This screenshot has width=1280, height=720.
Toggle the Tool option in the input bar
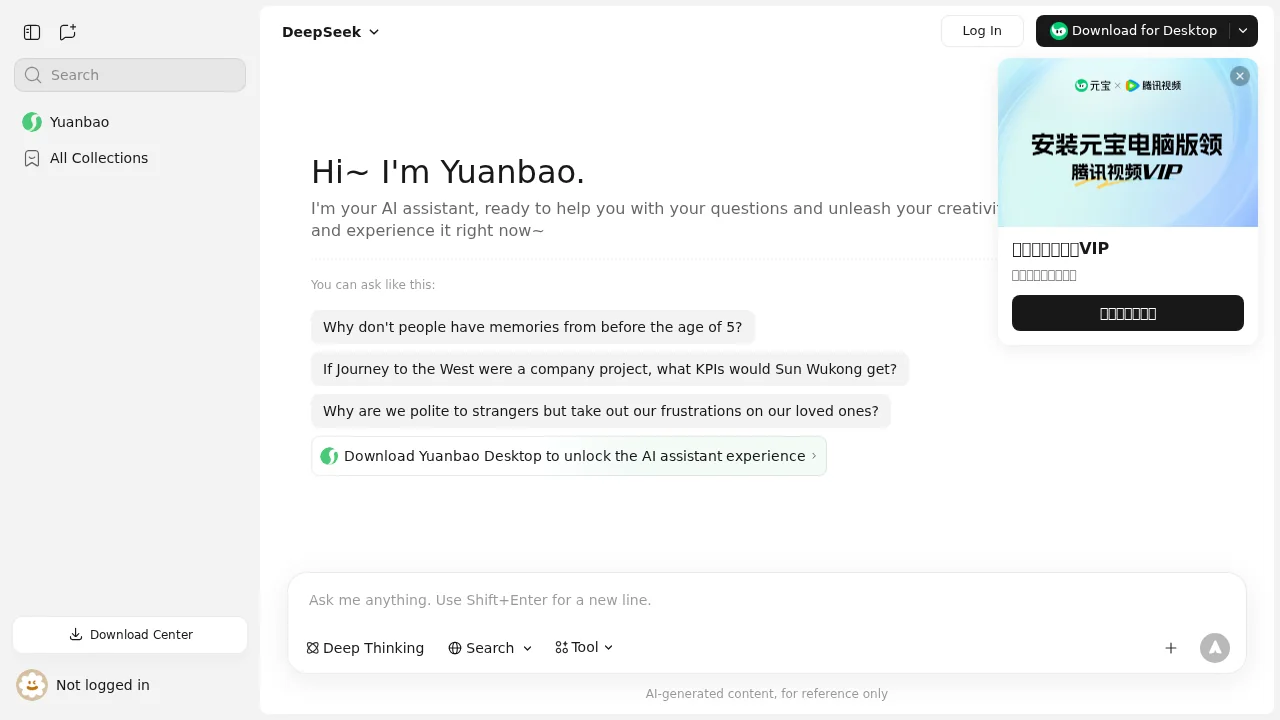[577, 648]
